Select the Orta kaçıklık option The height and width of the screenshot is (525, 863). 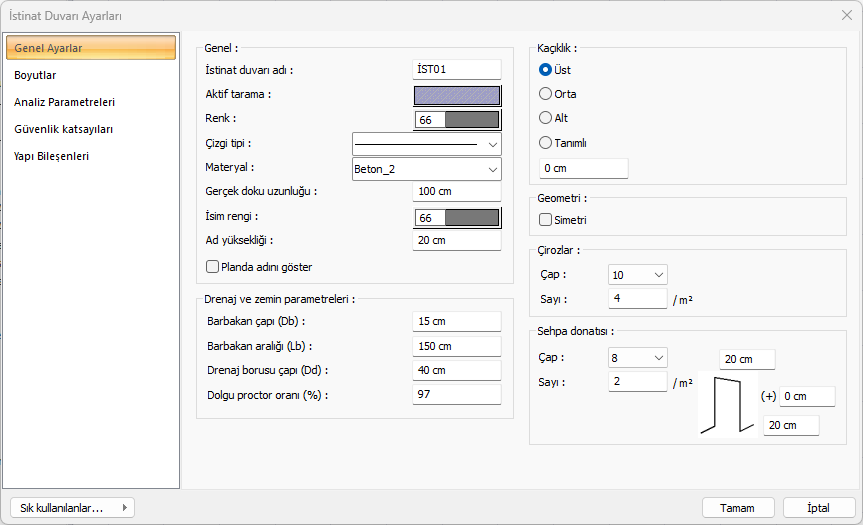coord(546,94)
